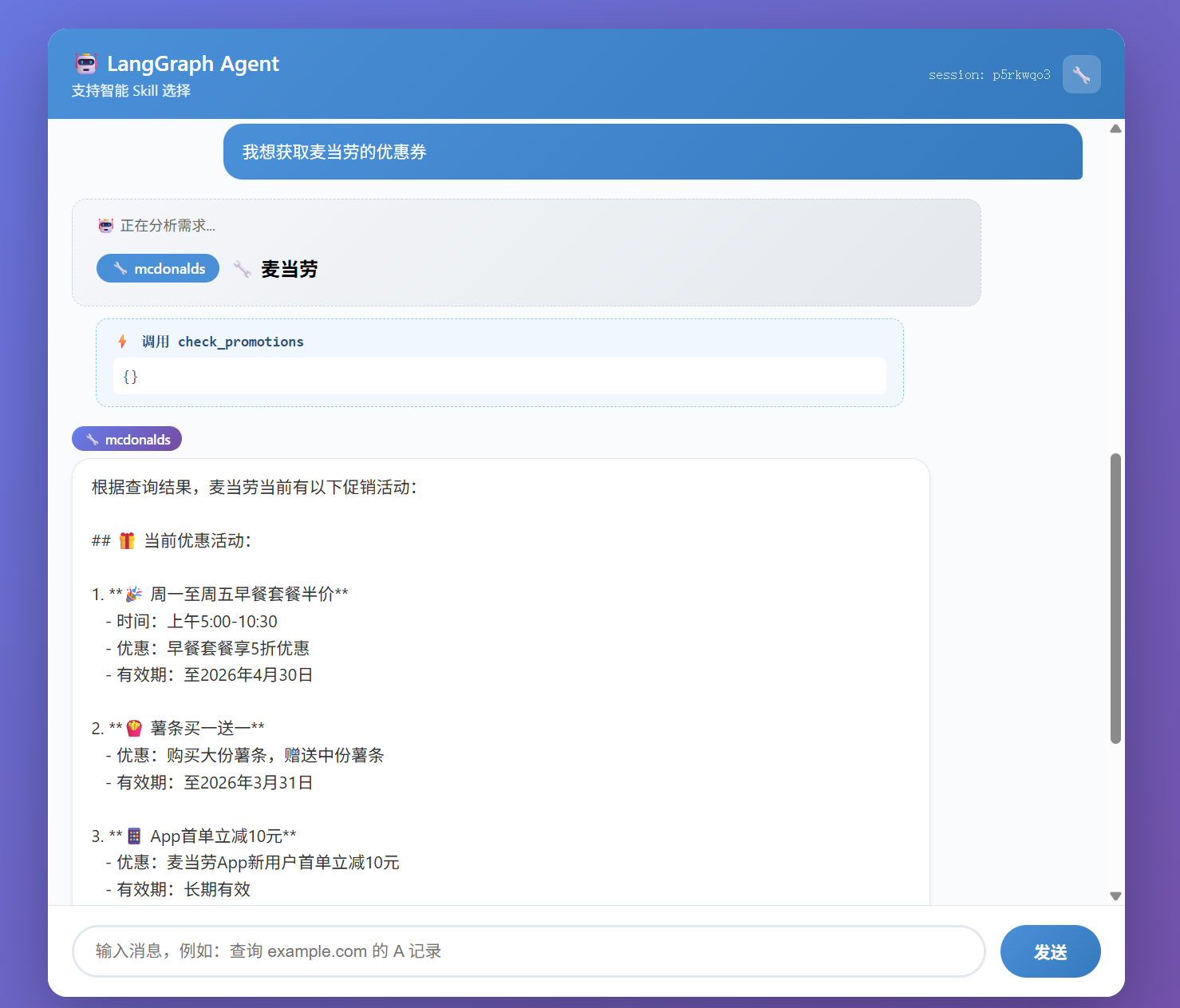Image resolution: width=1180 pixels, height=1008 pixels.
Task: Click the scroll down arrow of chat
Action: click(1115, 895)
